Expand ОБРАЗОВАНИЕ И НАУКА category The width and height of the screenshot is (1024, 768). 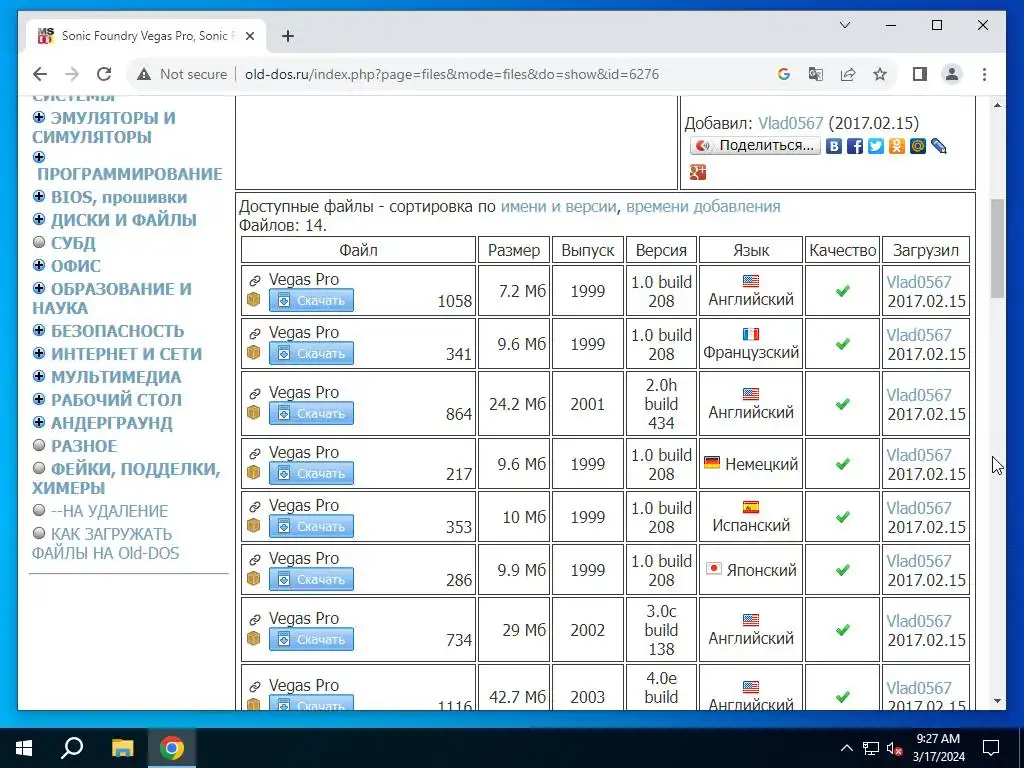[39, 287]
